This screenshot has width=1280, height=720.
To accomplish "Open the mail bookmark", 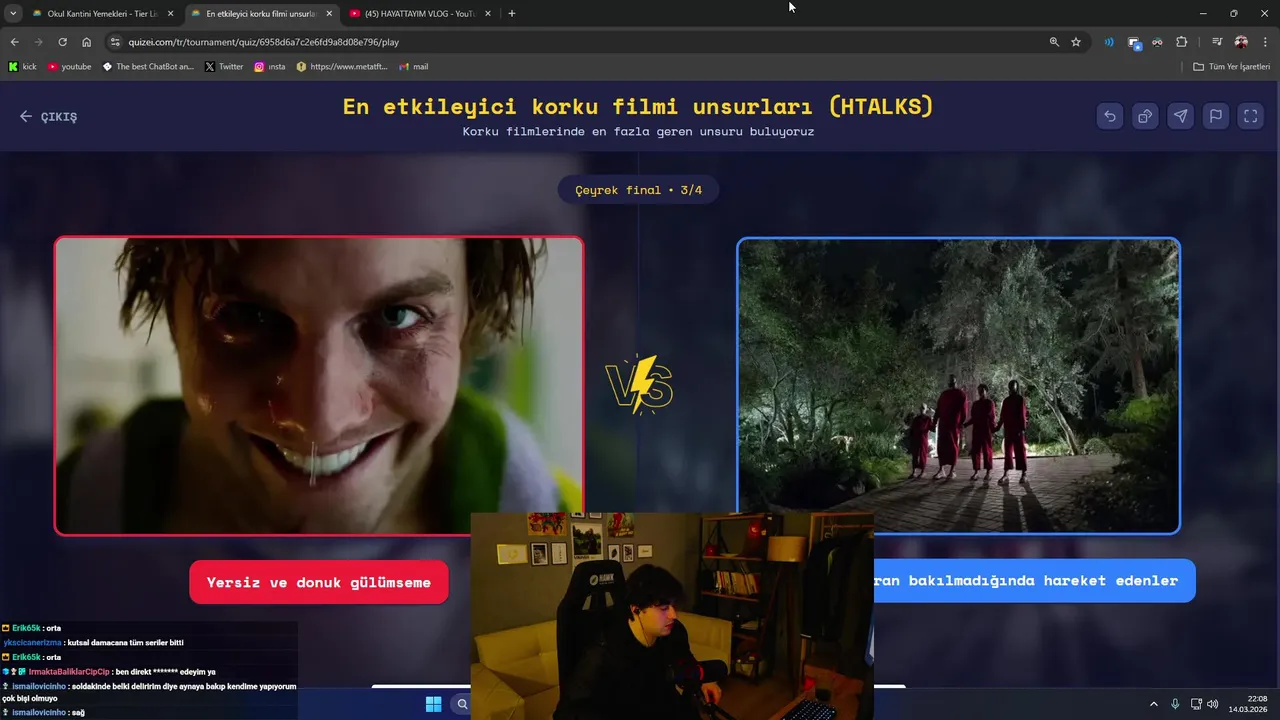I will tap(414, 67).
